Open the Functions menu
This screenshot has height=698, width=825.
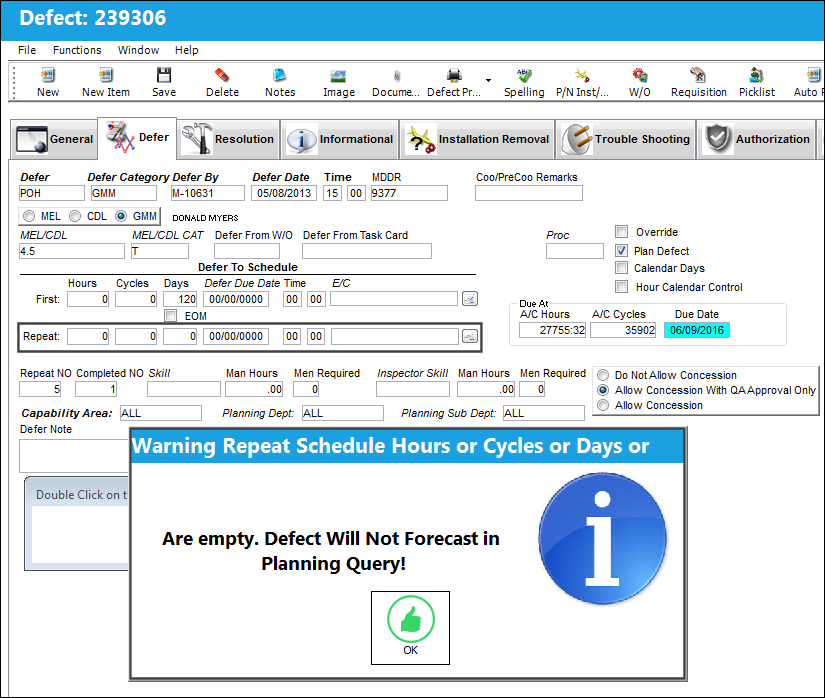pyautogui.click(x=77, y=50)
